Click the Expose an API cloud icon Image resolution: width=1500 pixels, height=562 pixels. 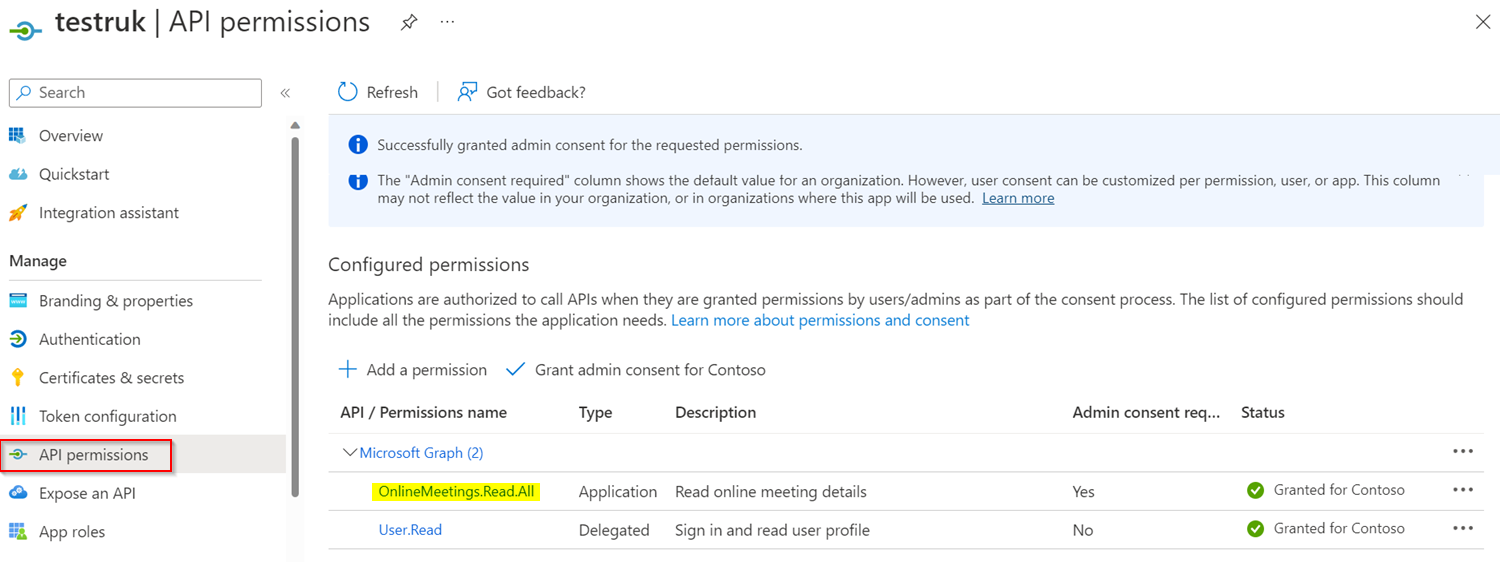[x=18, y=493]
